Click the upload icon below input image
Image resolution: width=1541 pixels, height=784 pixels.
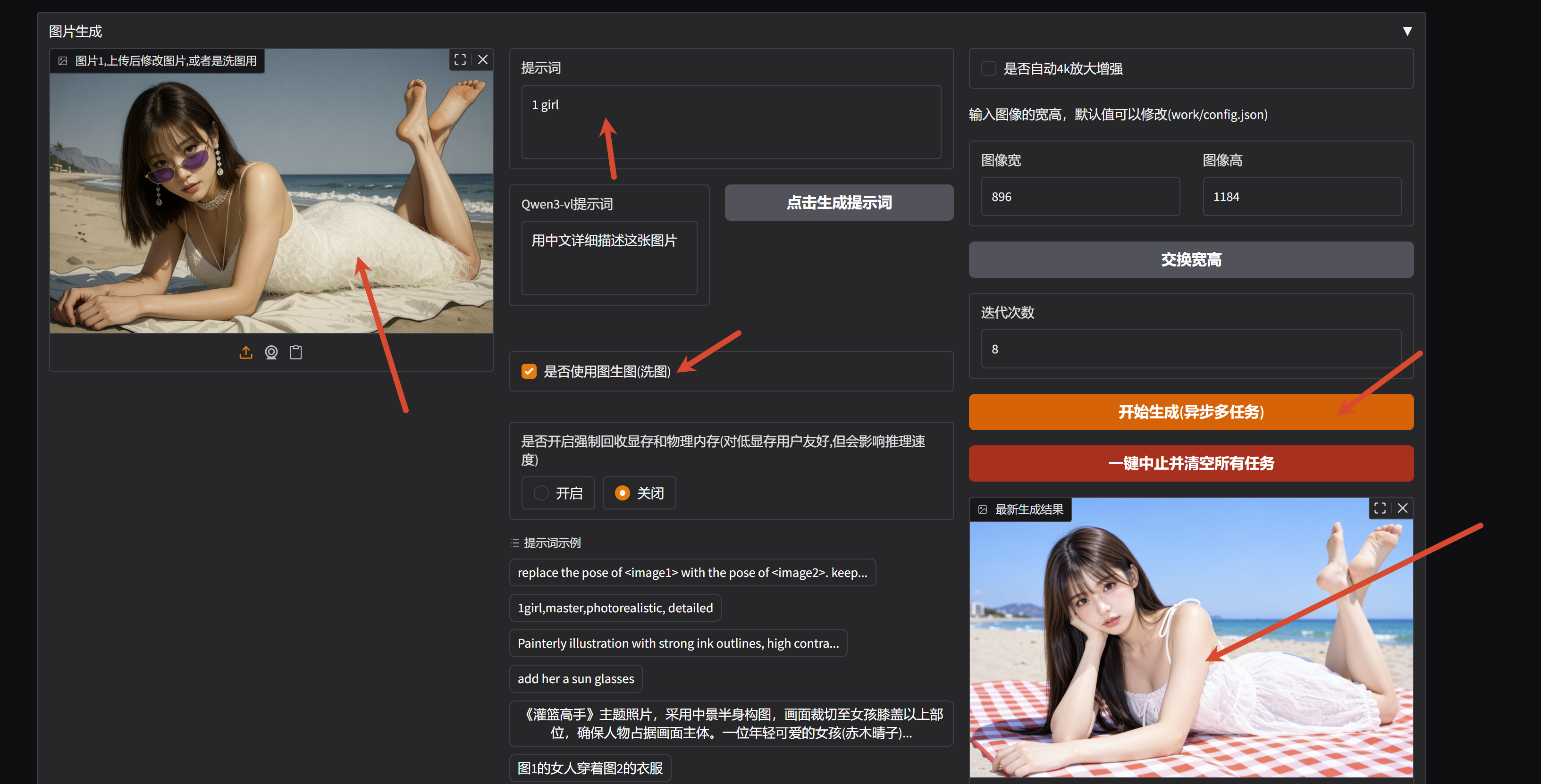click(x=246, y=352)
